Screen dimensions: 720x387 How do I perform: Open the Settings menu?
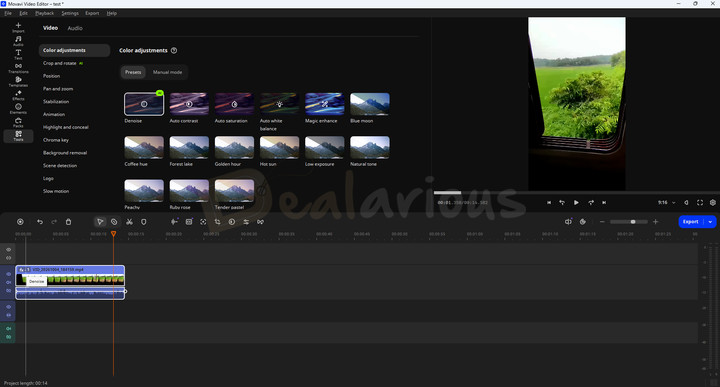[x=70, y=13]
